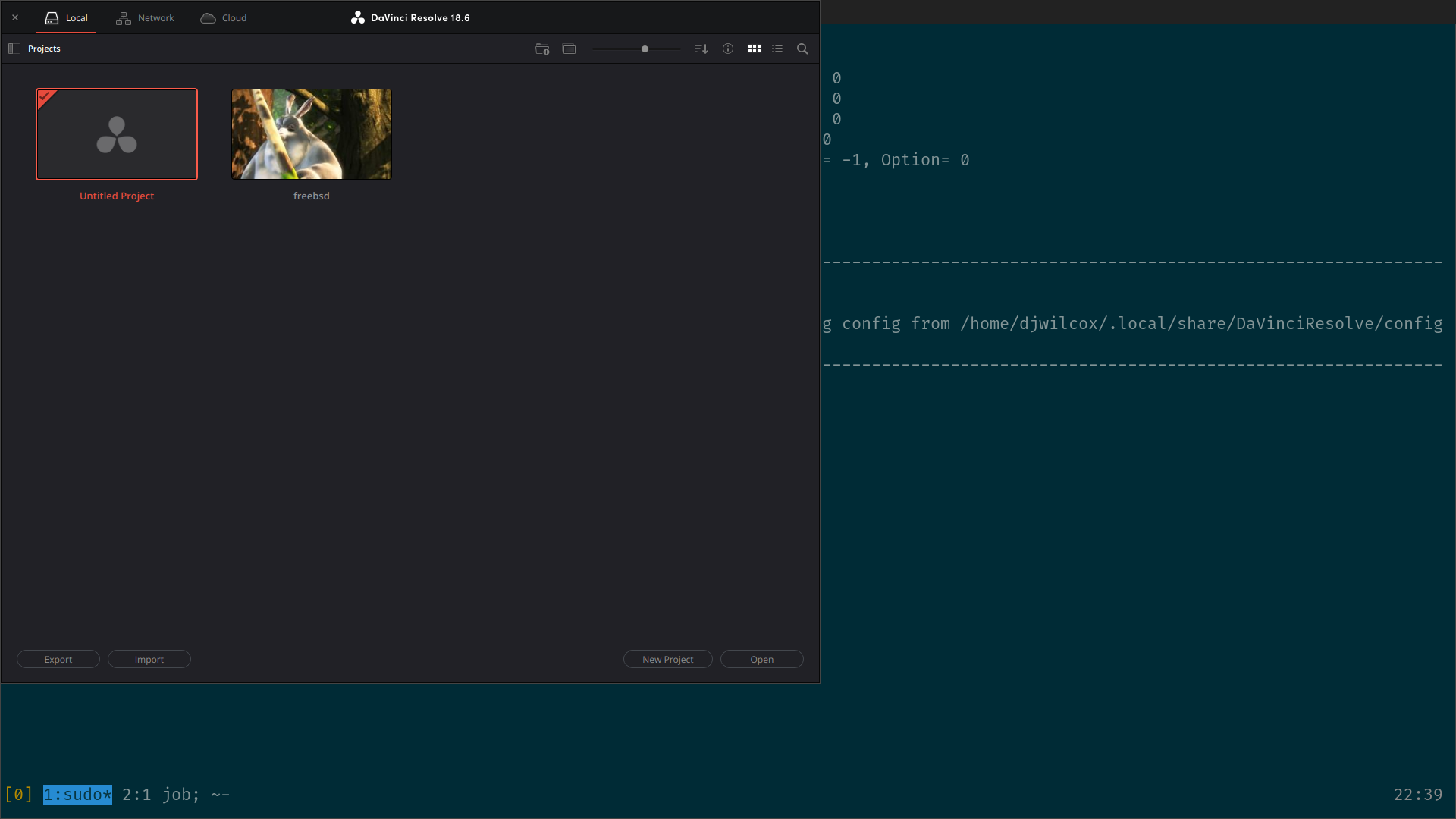Click the Projects breadcrumb label
Screen dimensions: 1456x819
44,49
